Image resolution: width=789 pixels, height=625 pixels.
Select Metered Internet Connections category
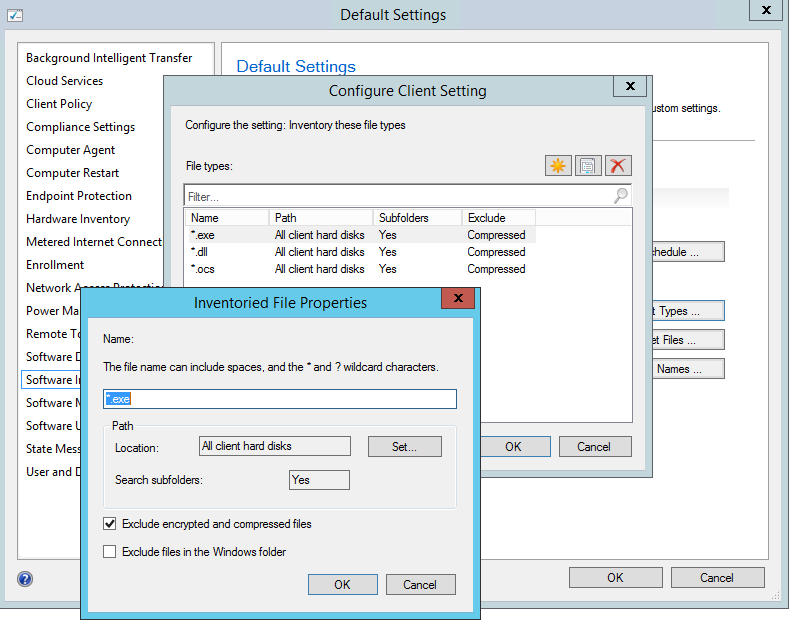(94, 242)
